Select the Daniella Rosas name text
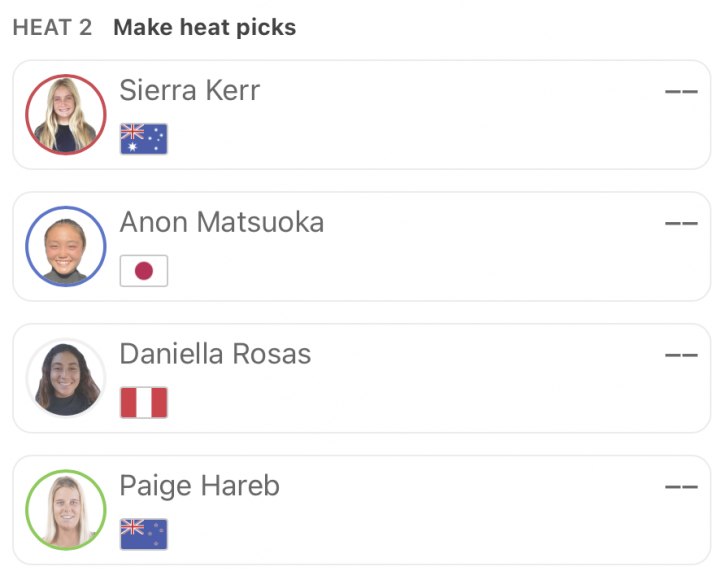Viewport: 722px width, 571px height. 215,354
